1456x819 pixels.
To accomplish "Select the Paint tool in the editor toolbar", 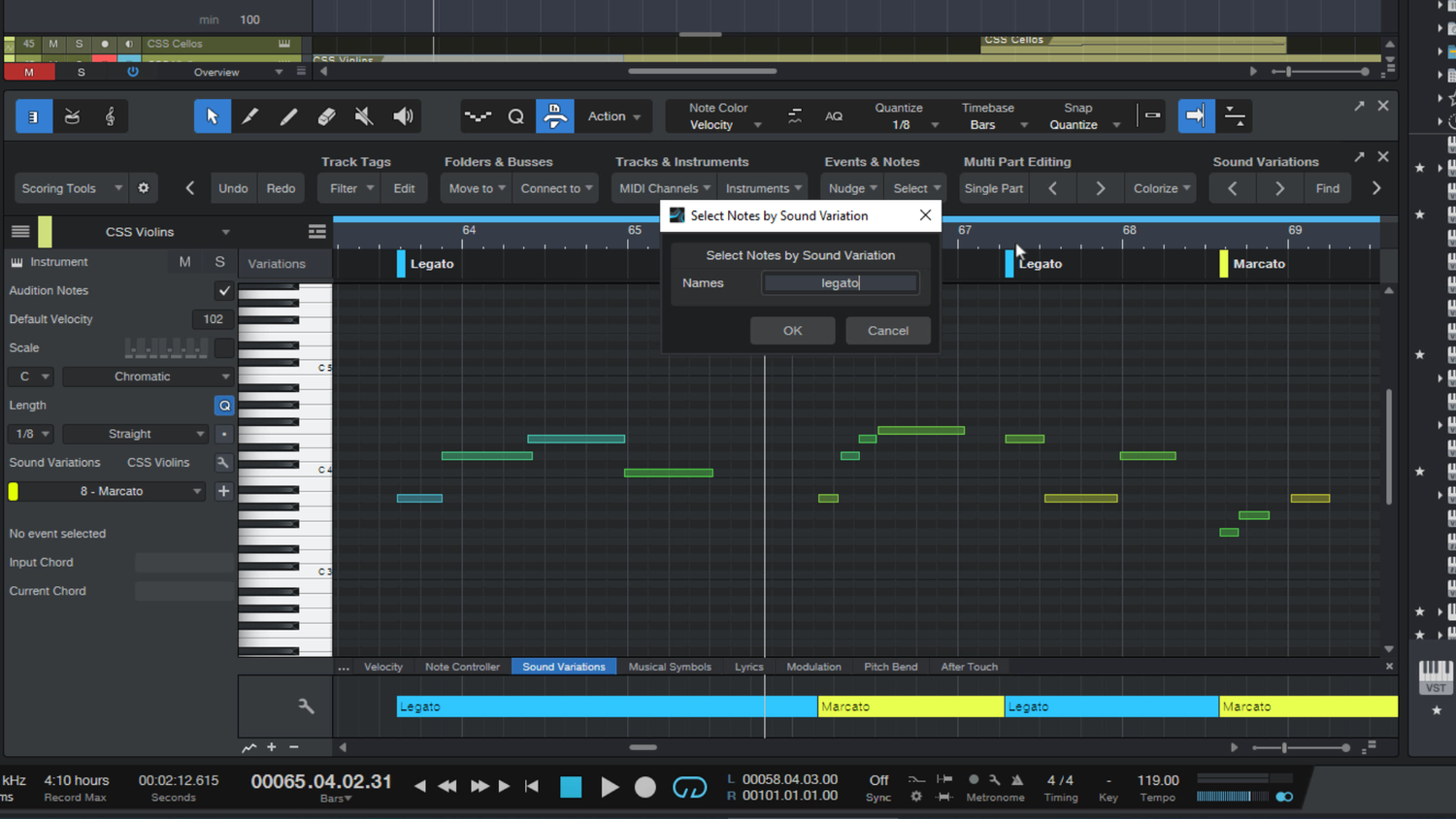I will 250,115.
